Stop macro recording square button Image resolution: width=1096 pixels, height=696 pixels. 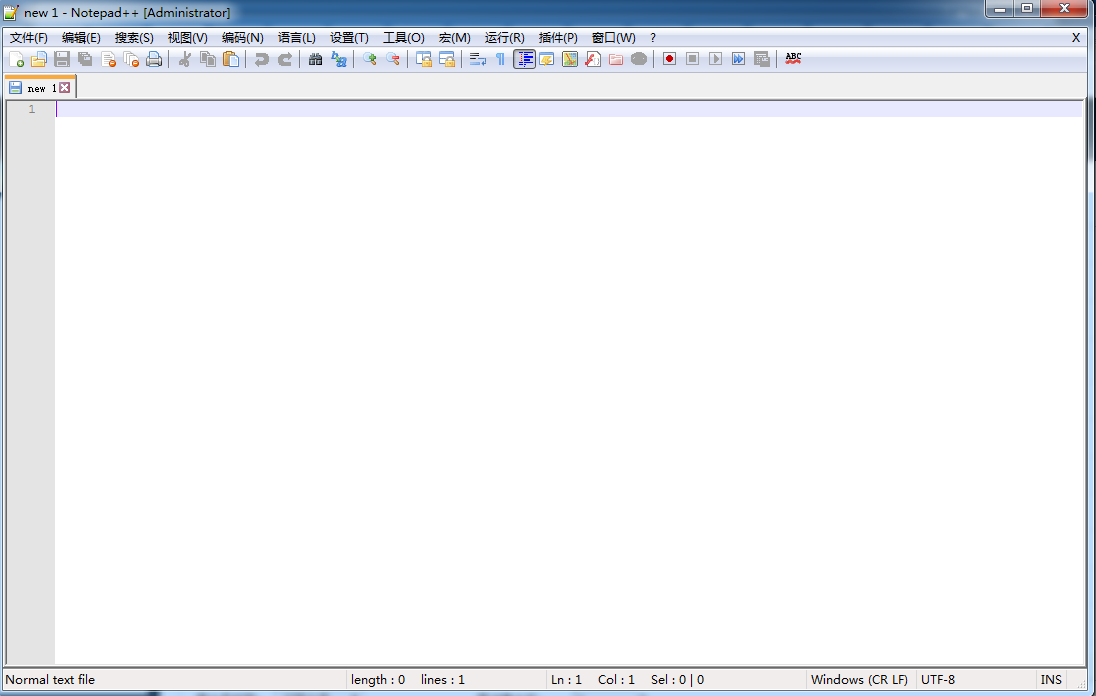pyautogui.click(x=692, y=59)
